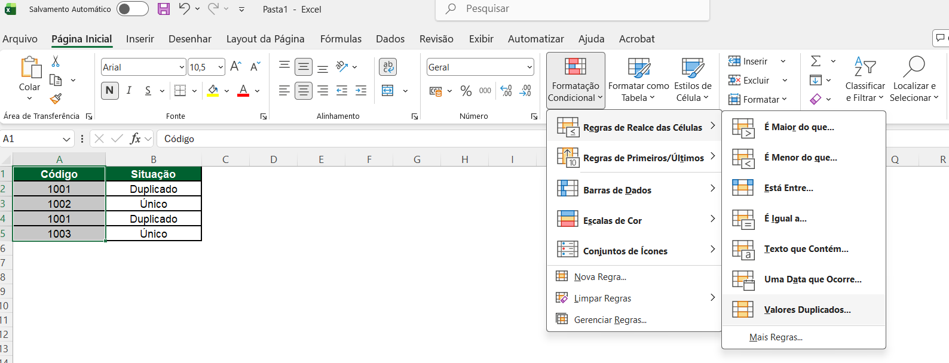Click the AutoSoma sigma icon
Viewport: 949px width, 363px height.
[816, 61]
